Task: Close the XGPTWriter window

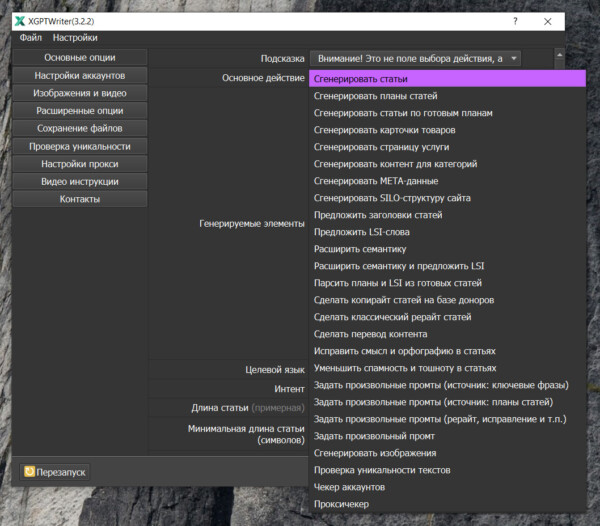Action: (548, 21)
